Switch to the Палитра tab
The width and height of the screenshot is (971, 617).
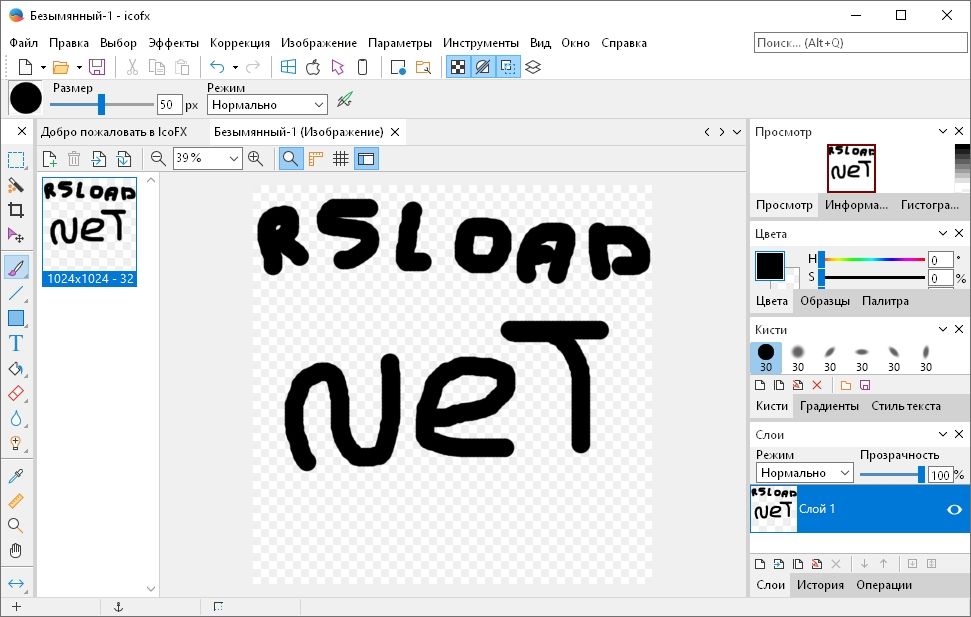tap(885, 301)
